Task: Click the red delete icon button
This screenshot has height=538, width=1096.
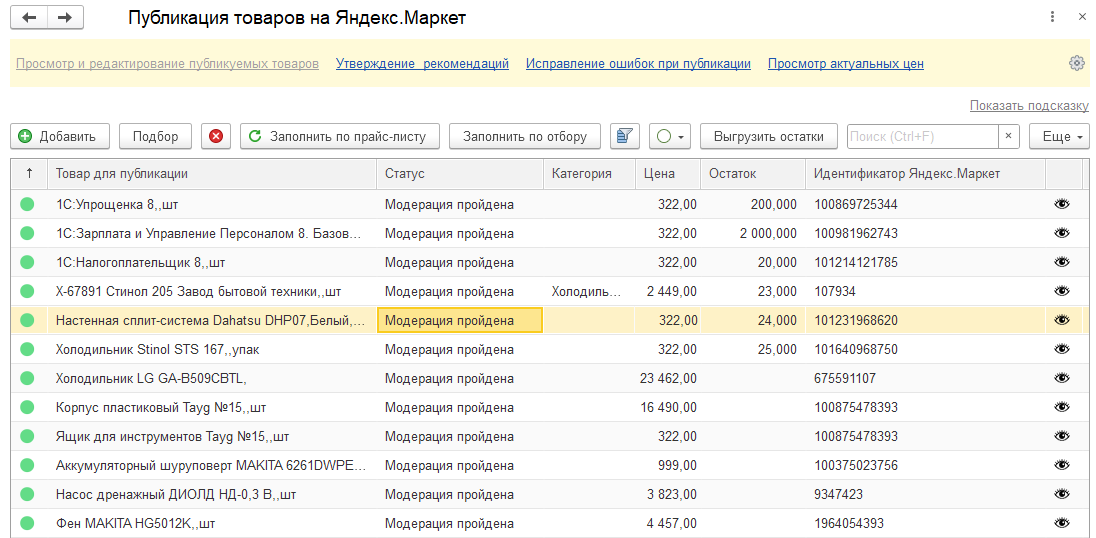Action: (x=216, y=137)
